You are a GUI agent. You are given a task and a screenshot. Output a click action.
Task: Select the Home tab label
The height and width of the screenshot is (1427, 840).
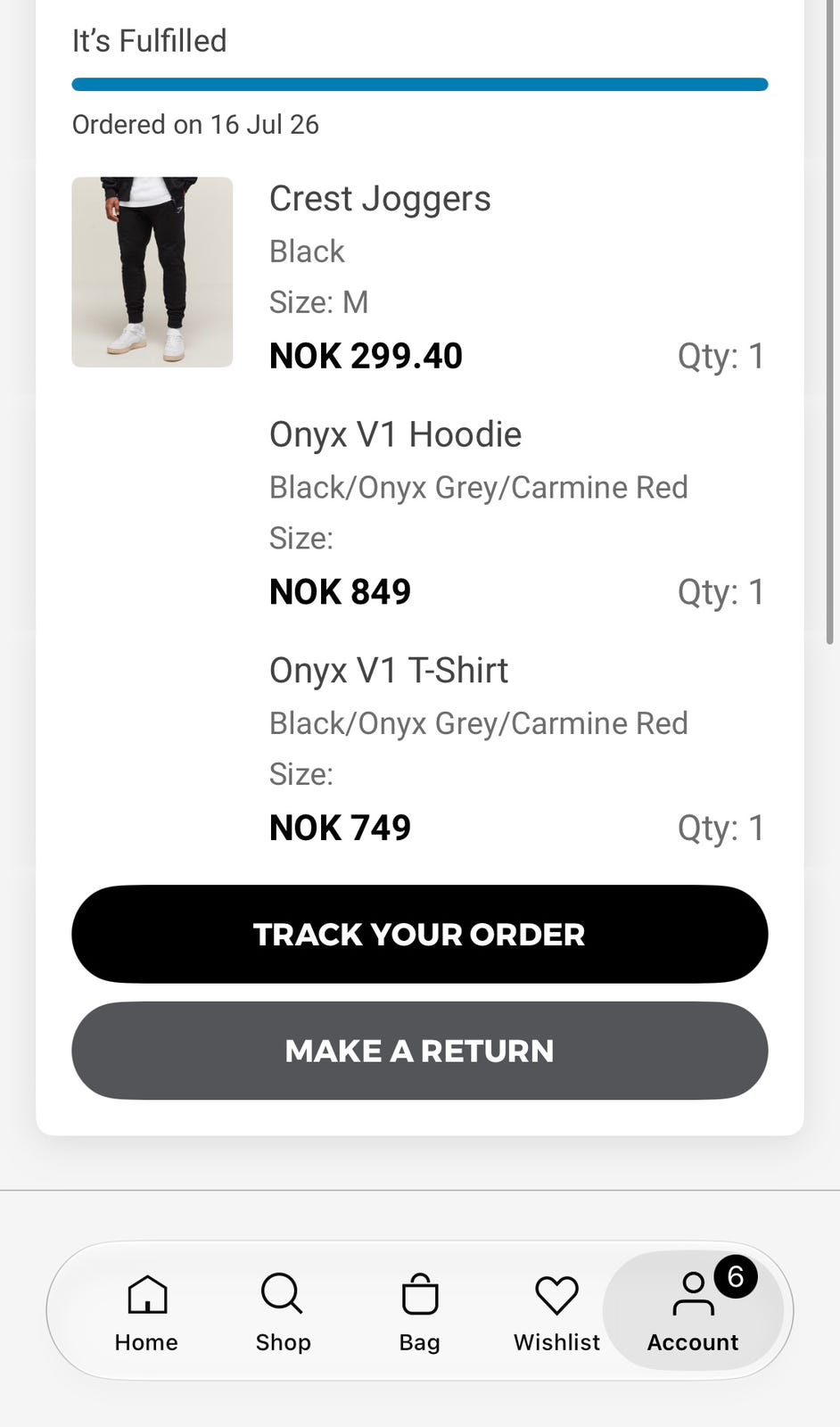point(146,1342)
